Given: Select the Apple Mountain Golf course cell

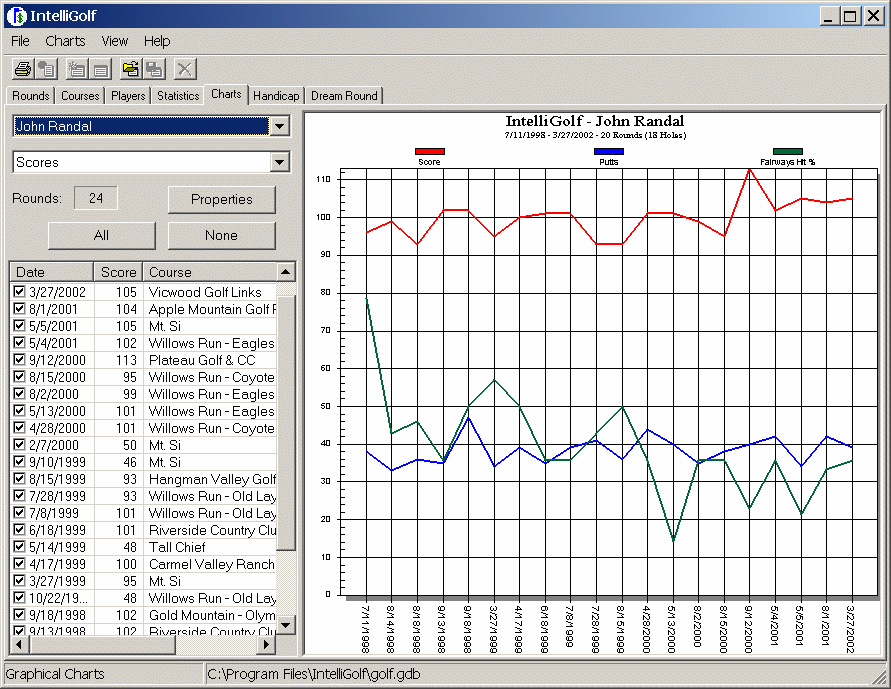Looking at the screenshot, I should click(x=212, y=309).
